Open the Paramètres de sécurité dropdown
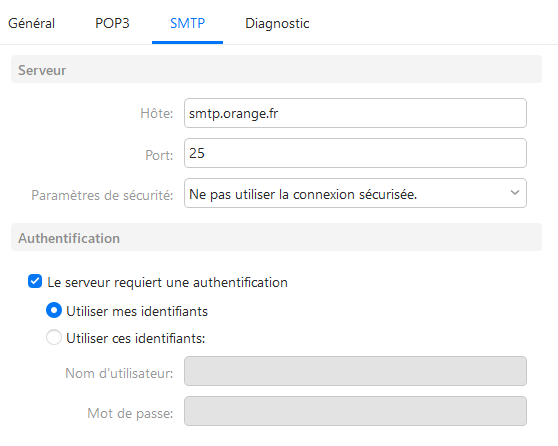558x446 pixels. coord(355,193)
